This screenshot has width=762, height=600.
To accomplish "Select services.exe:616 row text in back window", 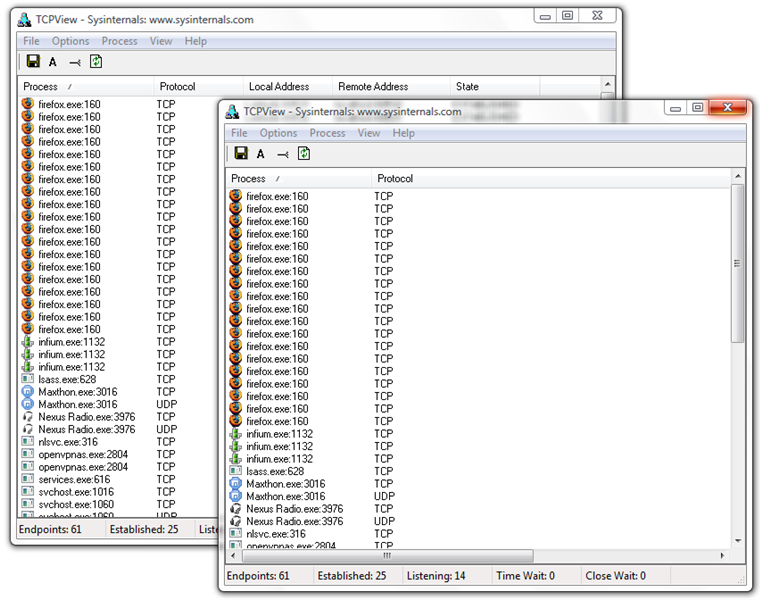I will coord(74,479).
